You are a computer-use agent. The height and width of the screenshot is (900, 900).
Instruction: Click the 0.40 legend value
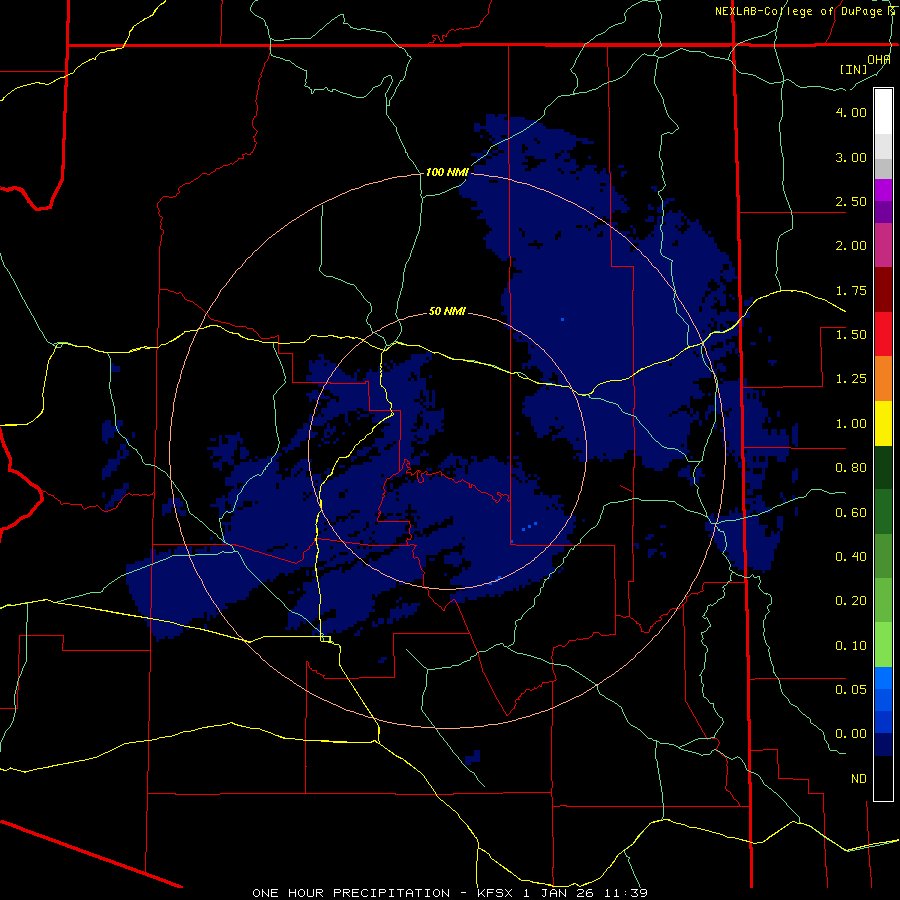[x=851, y=557]
